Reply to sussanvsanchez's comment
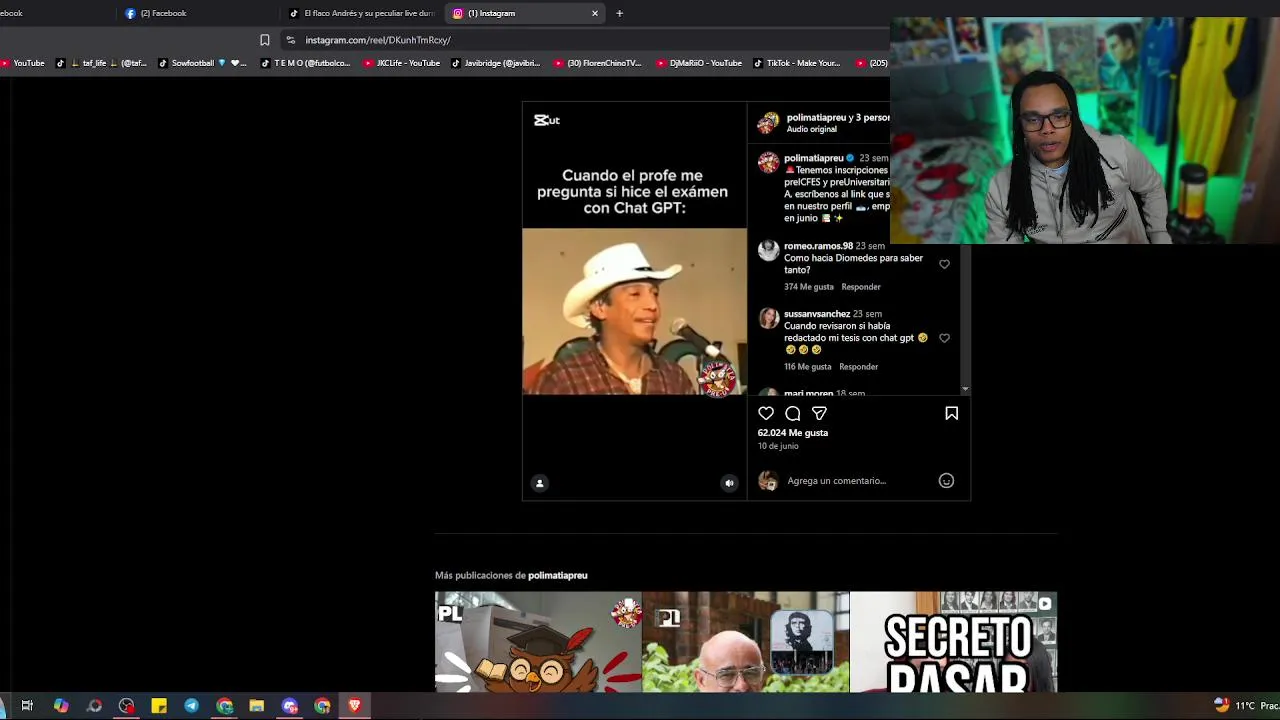The image size is (1280, 720). click(x=858, y=367)
